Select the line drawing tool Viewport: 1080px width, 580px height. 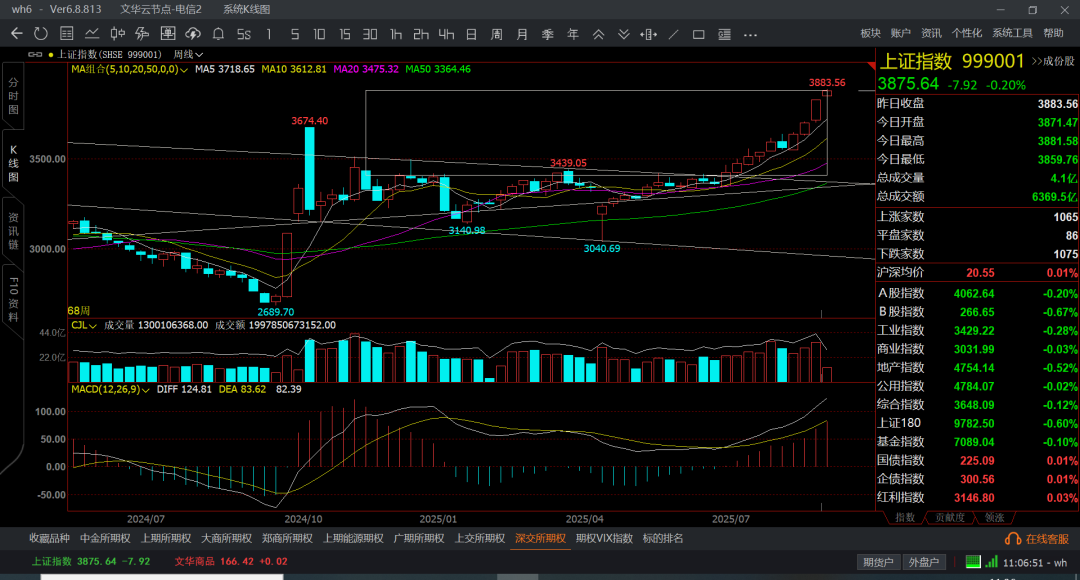click(x=674, y=34)
